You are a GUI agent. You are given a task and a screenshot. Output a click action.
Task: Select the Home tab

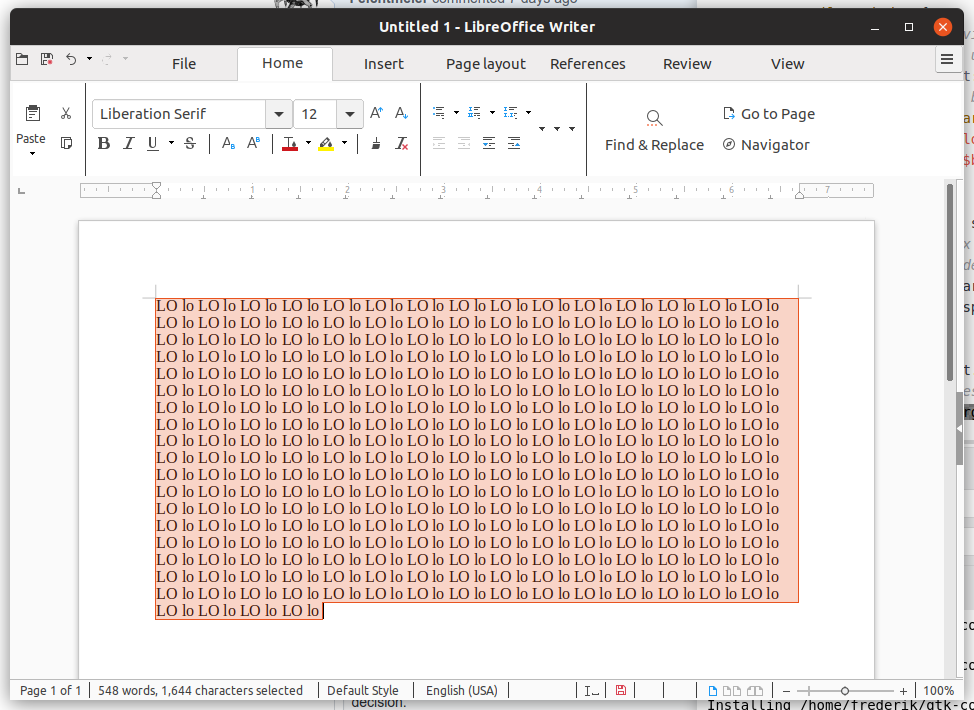[283, 63]
